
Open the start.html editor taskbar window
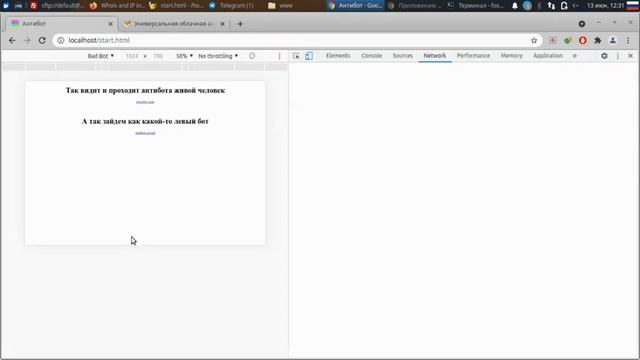point(176,6)
